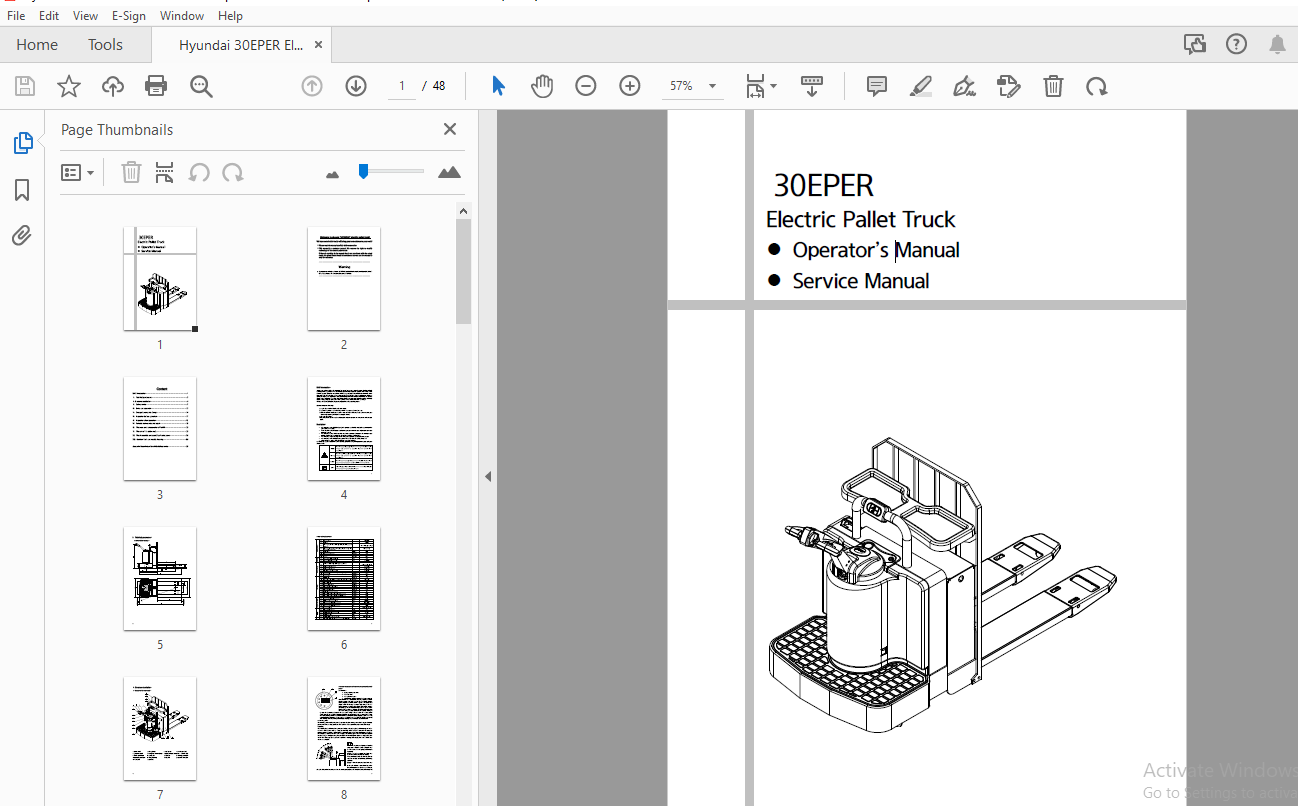Bookmark file with the star icon

[69, 86]
